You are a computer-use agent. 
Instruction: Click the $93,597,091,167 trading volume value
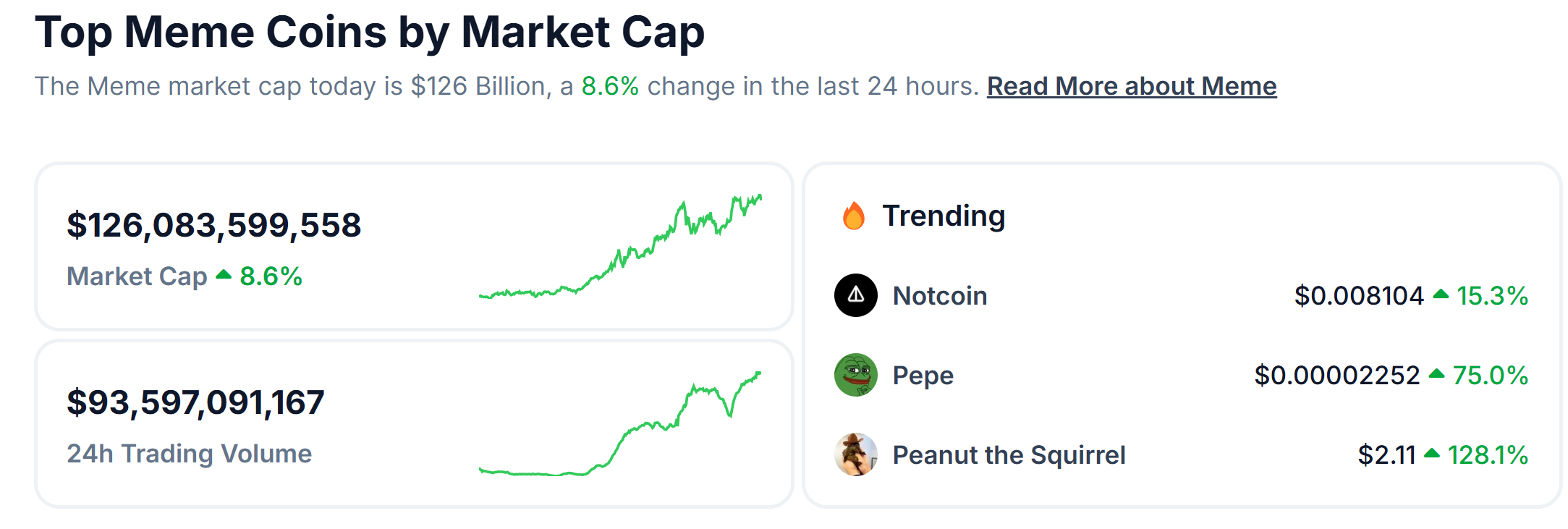click(x=195, y=402)
